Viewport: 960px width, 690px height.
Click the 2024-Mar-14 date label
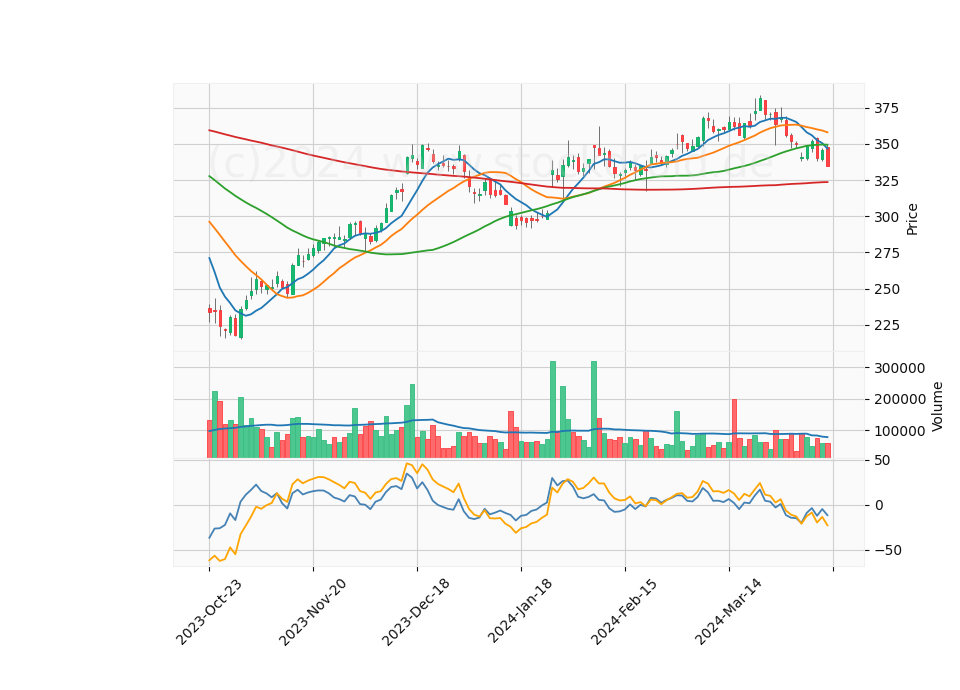click(729, 612)
